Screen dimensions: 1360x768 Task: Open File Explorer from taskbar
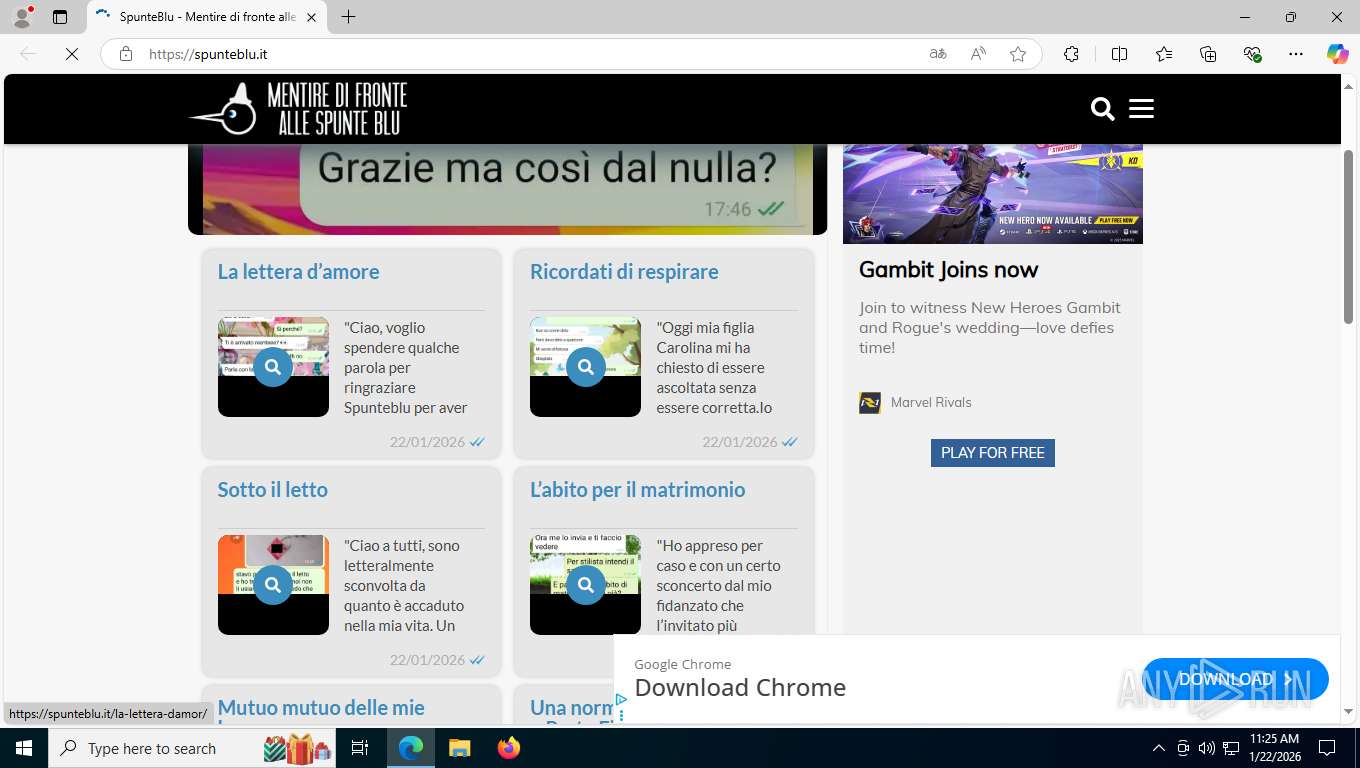pos(459,748)
